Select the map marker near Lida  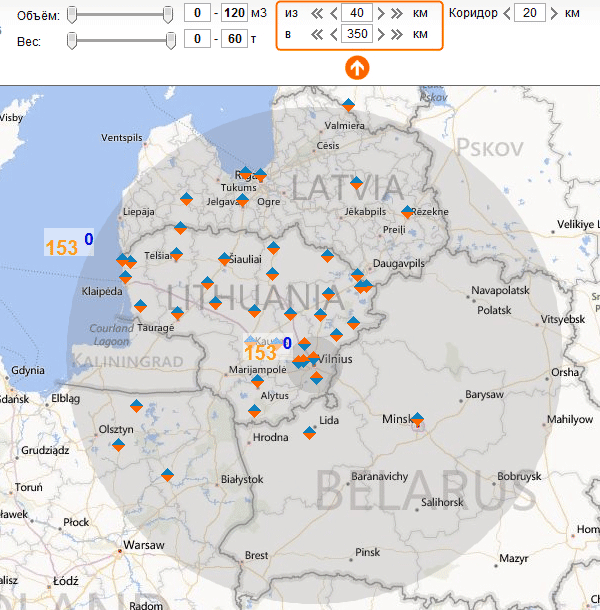pos(310,433)
